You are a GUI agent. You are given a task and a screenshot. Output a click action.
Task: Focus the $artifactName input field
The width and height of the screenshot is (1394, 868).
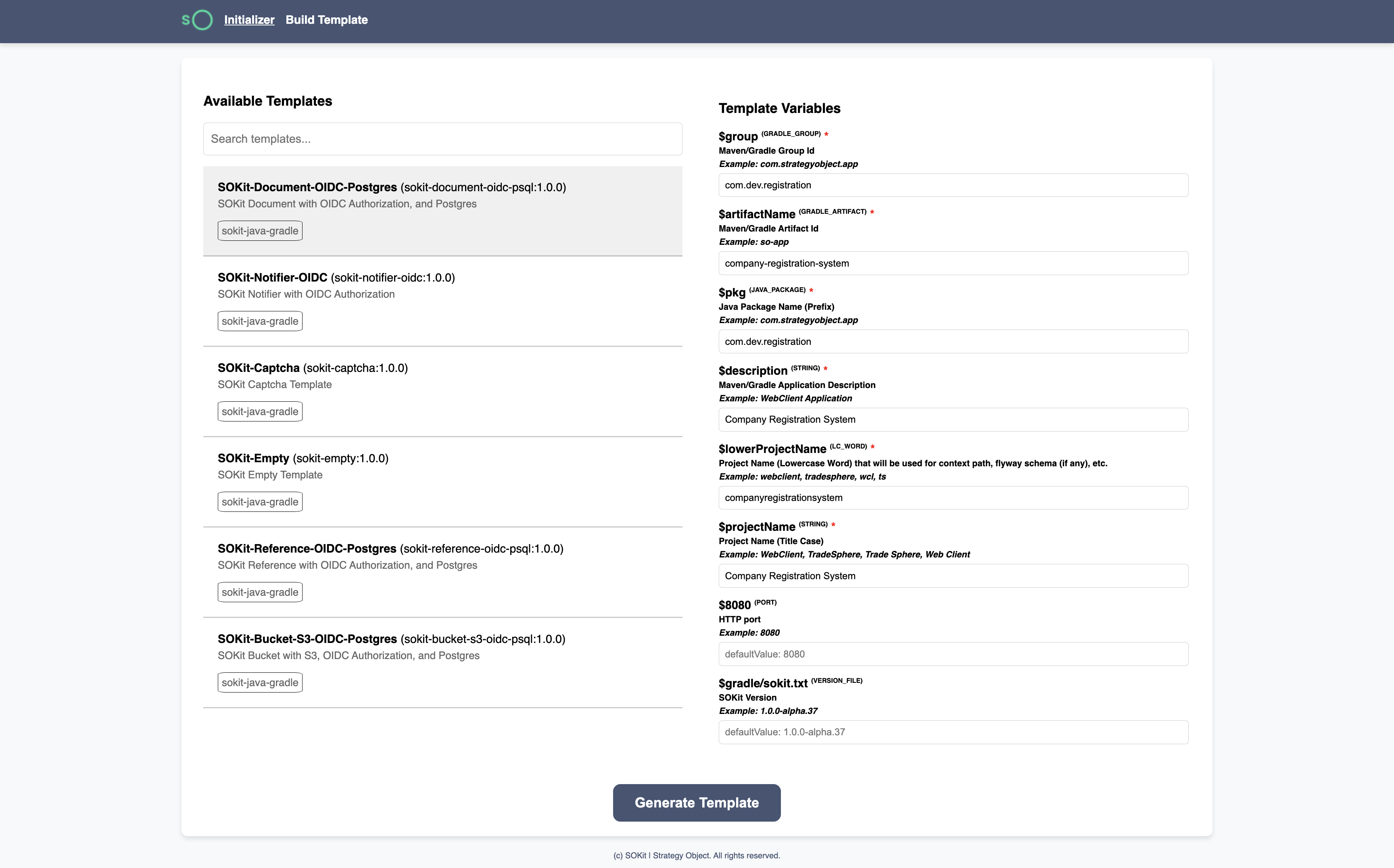tap(952, 263)
